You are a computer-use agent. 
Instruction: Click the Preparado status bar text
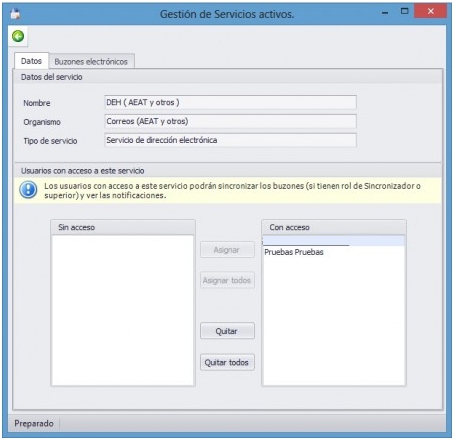coord(34,423)
